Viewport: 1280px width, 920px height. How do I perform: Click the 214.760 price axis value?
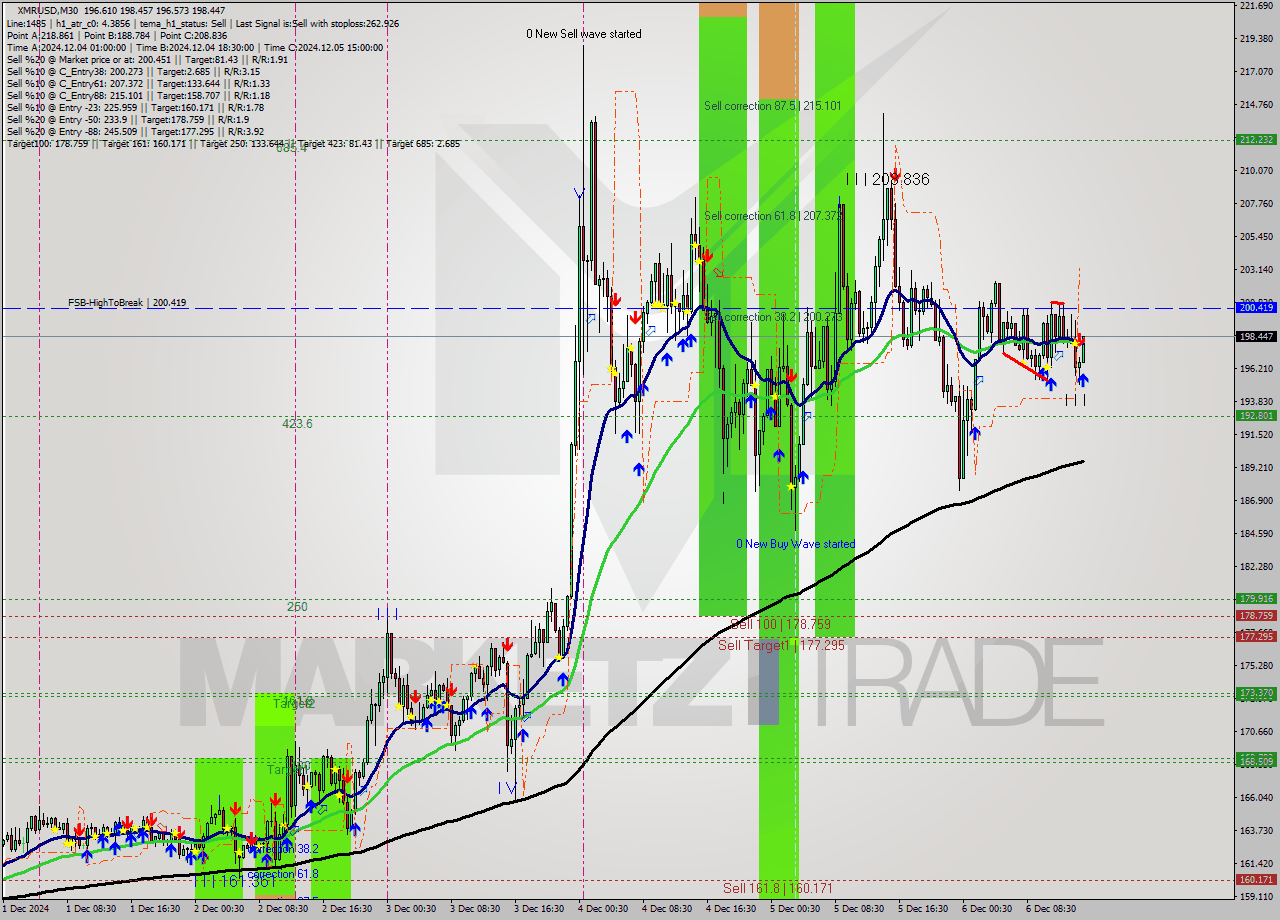point(1256,105)
